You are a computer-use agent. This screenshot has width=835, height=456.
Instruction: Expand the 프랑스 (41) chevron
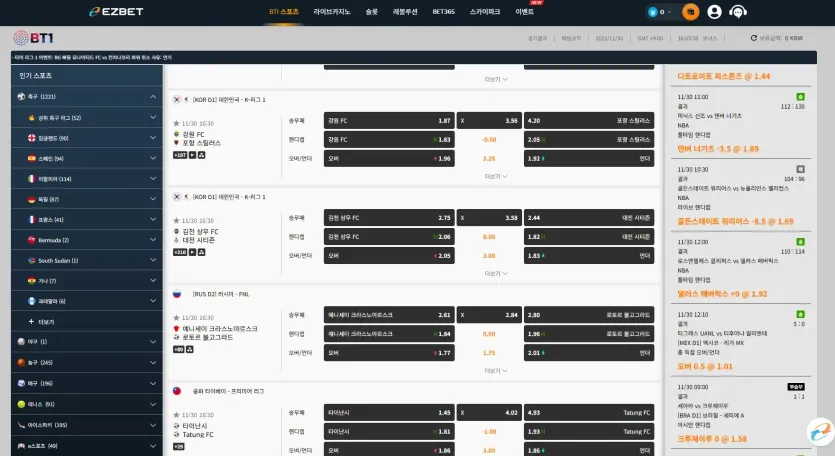pyautogui.click(x=153, y=219)
